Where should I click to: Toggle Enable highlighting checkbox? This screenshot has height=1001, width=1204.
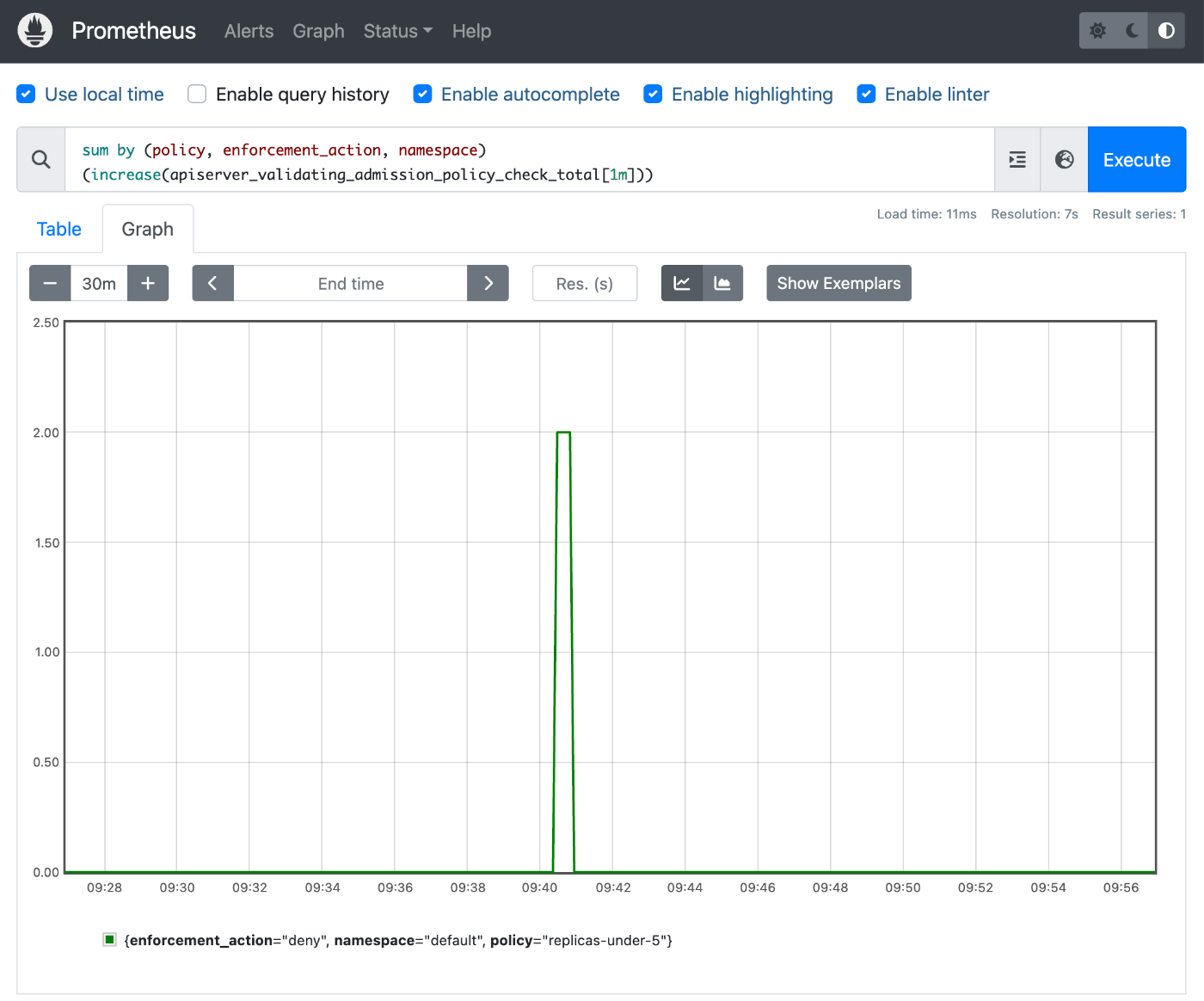tap(653, 94)
